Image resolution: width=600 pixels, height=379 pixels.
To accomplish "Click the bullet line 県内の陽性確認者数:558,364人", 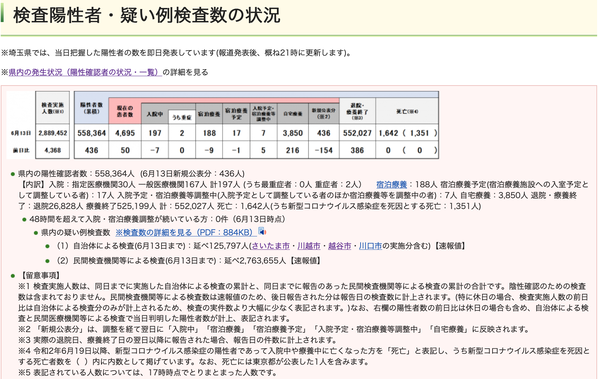I will [x=131, y=174].
